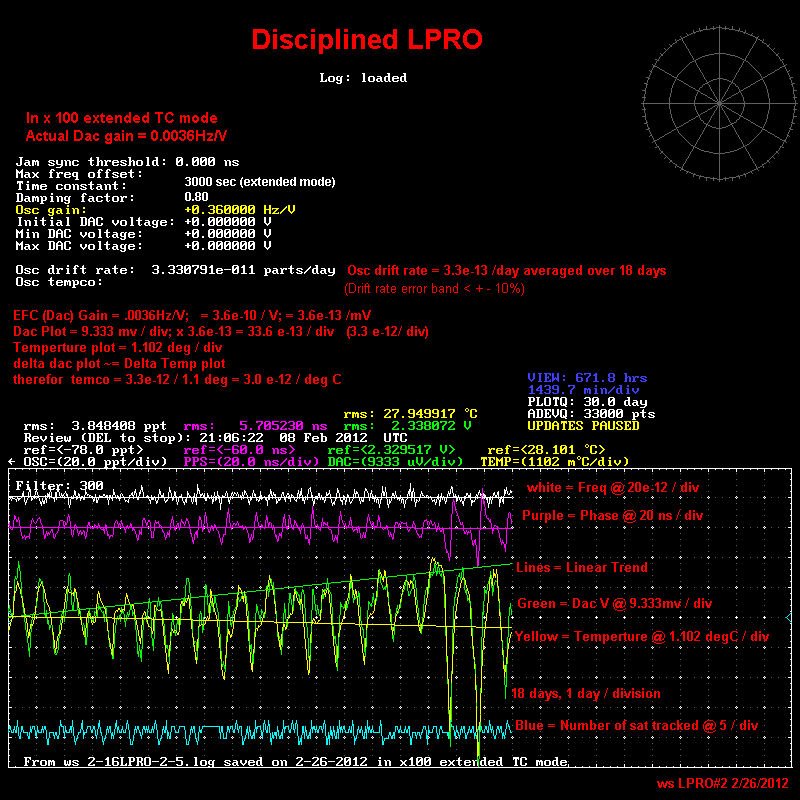
Task: Click the 'Min DAC voltage' row
Action: (x=143, y=234)
